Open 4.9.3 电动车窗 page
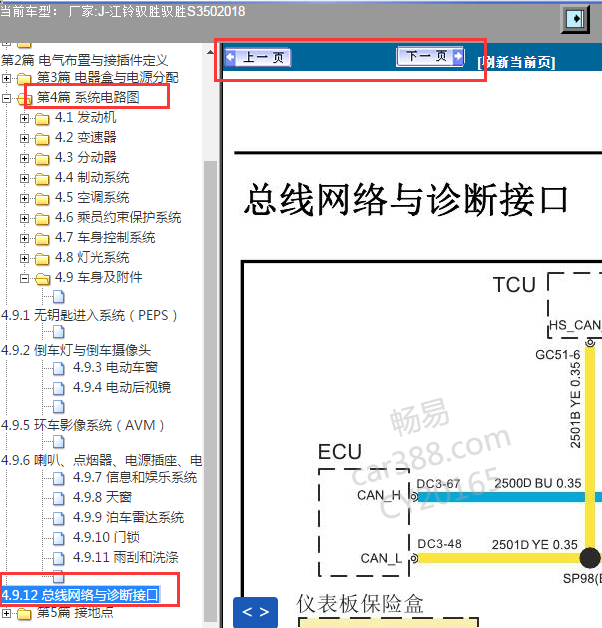The width and height of the screenshot is (602, 628). pyautogui.click(x=115, y=367)
